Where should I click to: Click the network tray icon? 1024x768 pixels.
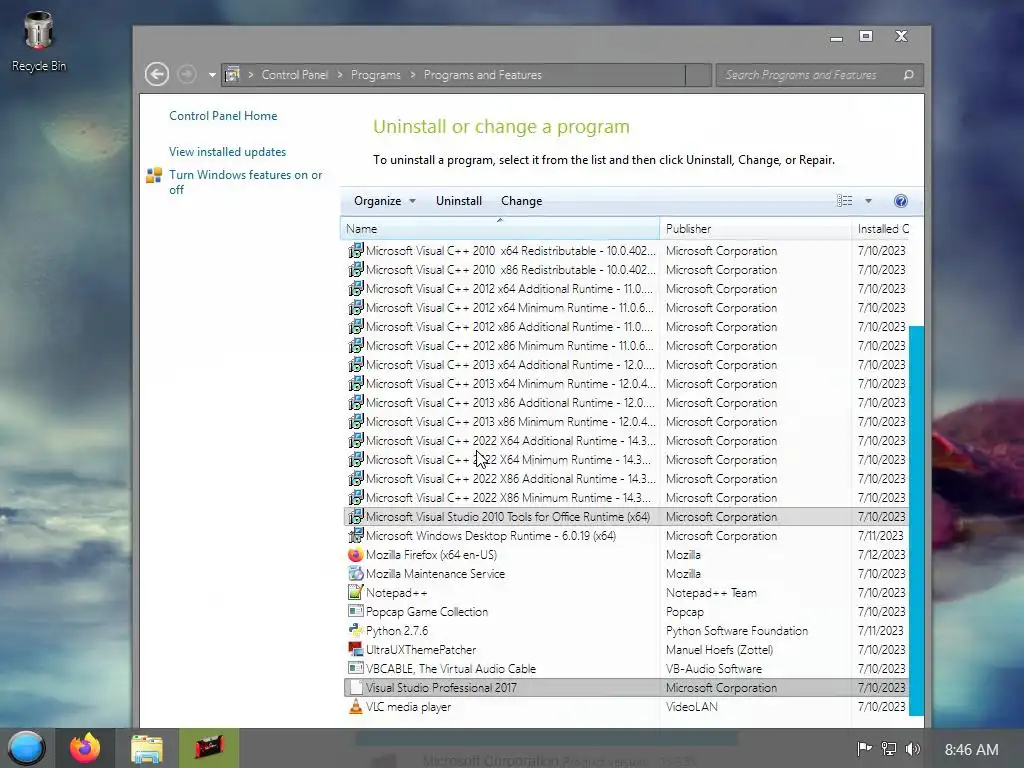(889, 749)
